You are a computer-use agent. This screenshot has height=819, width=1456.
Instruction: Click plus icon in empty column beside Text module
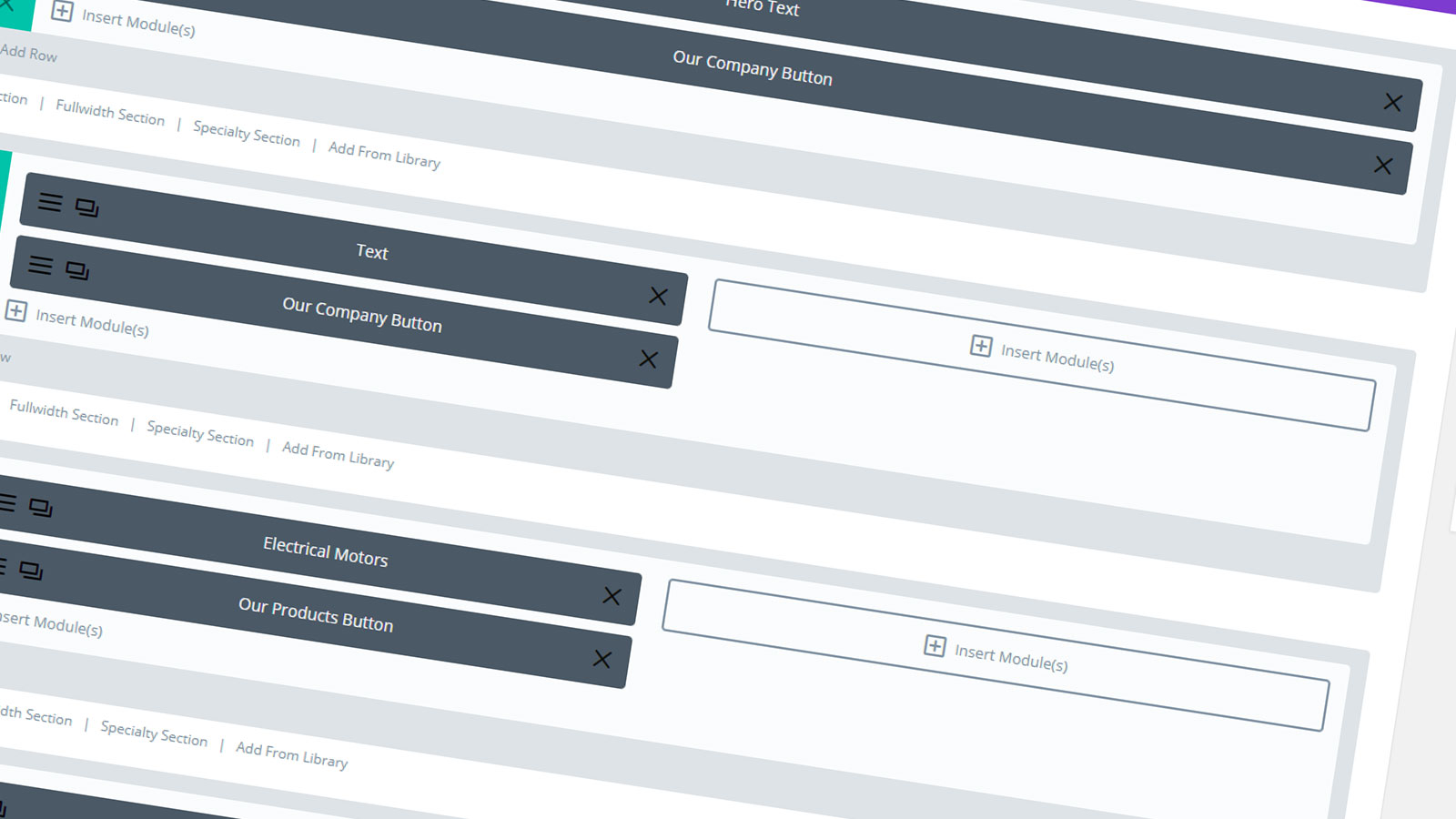pos(980,346)
